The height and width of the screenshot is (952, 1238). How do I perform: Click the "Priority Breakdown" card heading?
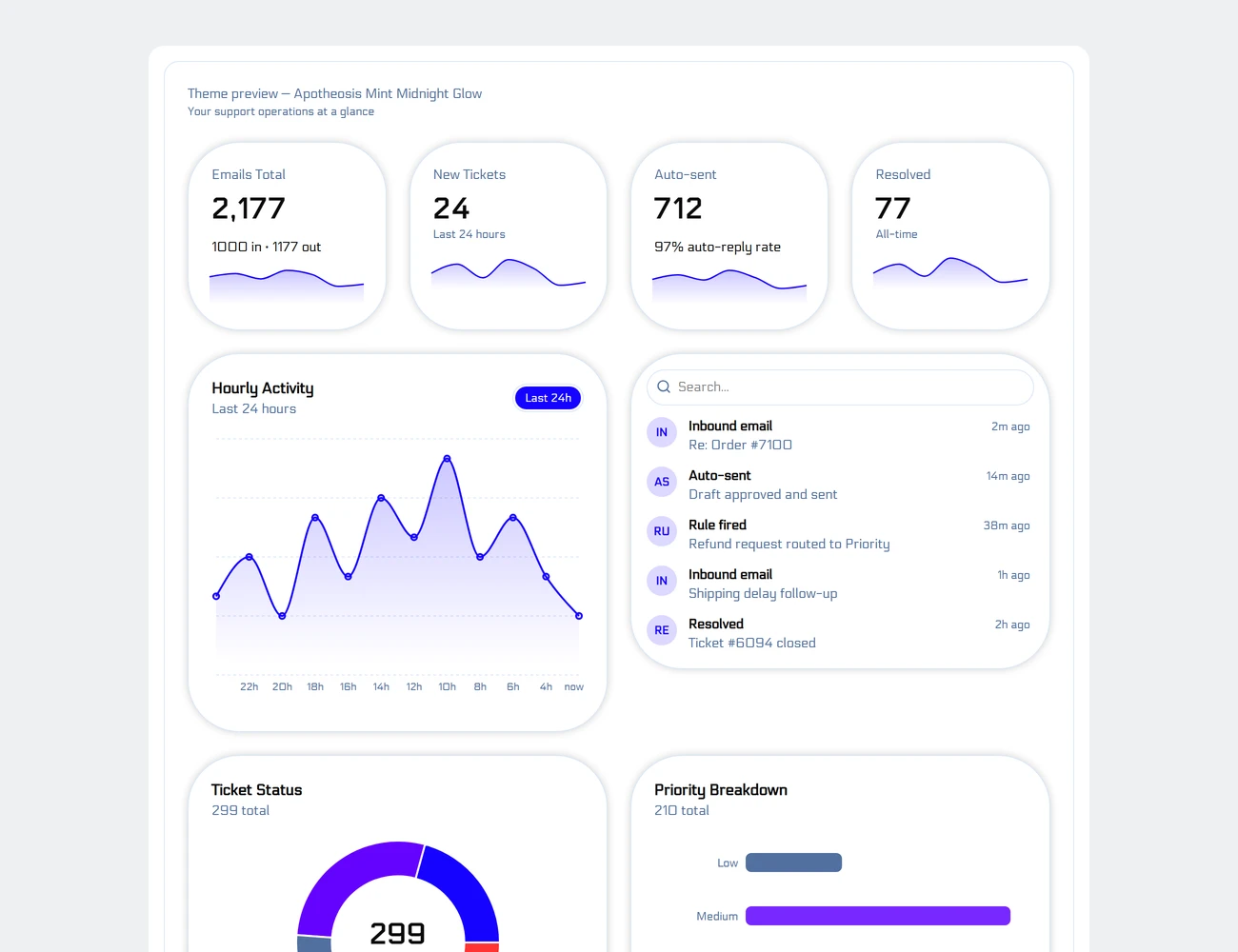point(721,790)
